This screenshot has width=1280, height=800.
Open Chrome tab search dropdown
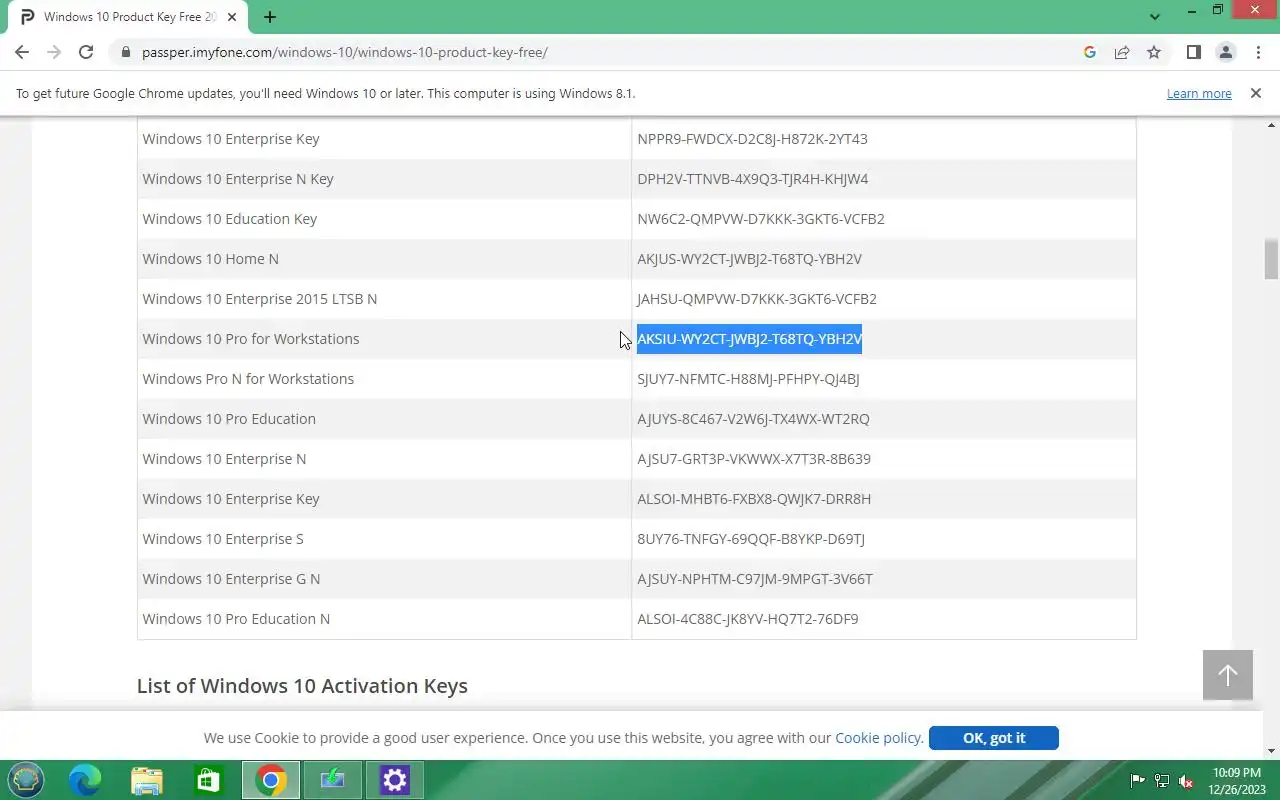[x=1155, y=17]
